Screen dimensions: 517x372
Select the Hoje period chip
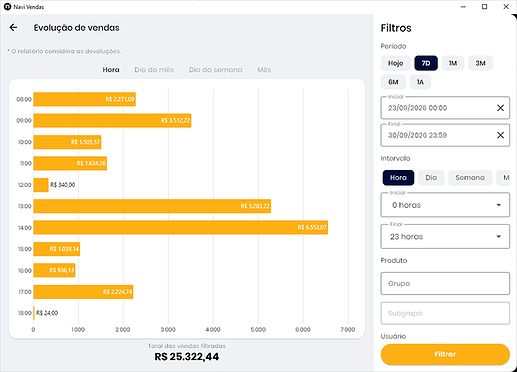[x=395, y=63]
